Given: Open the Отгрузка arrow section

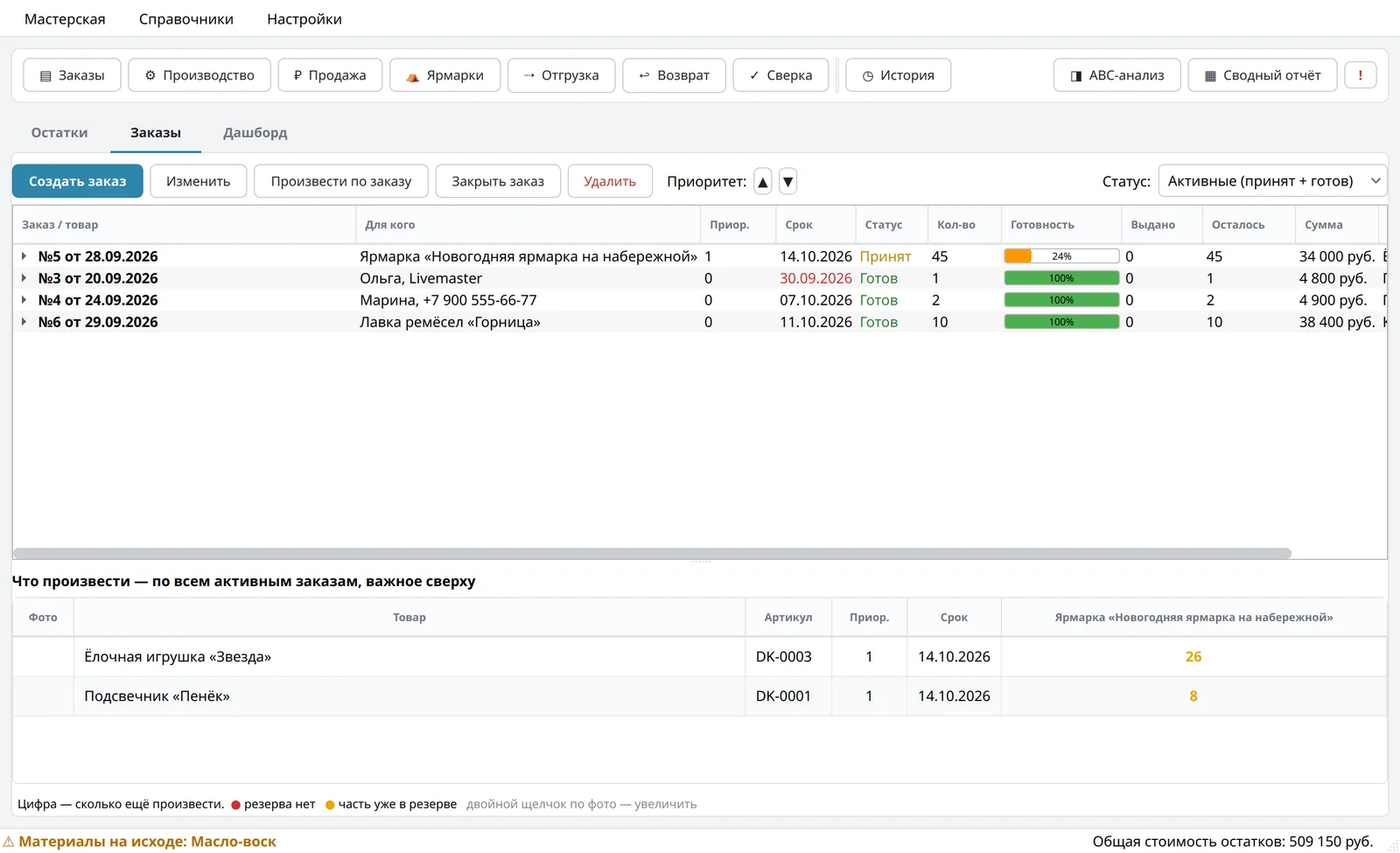Looking at the screenshot, I should coord(561,75).
